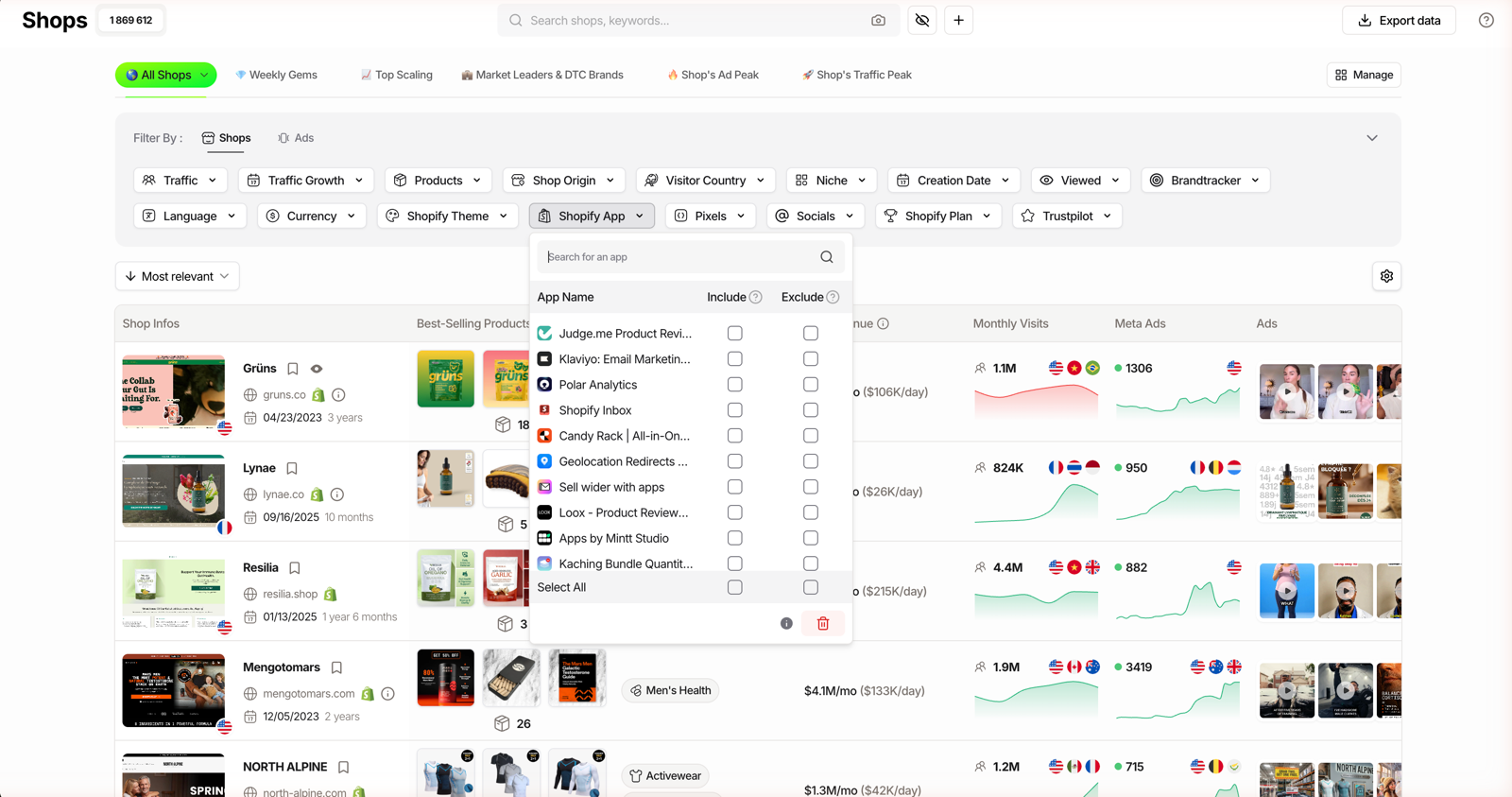1512x797 pixels.
Task: Click the Include column help icon
Action: coord(756,297)
